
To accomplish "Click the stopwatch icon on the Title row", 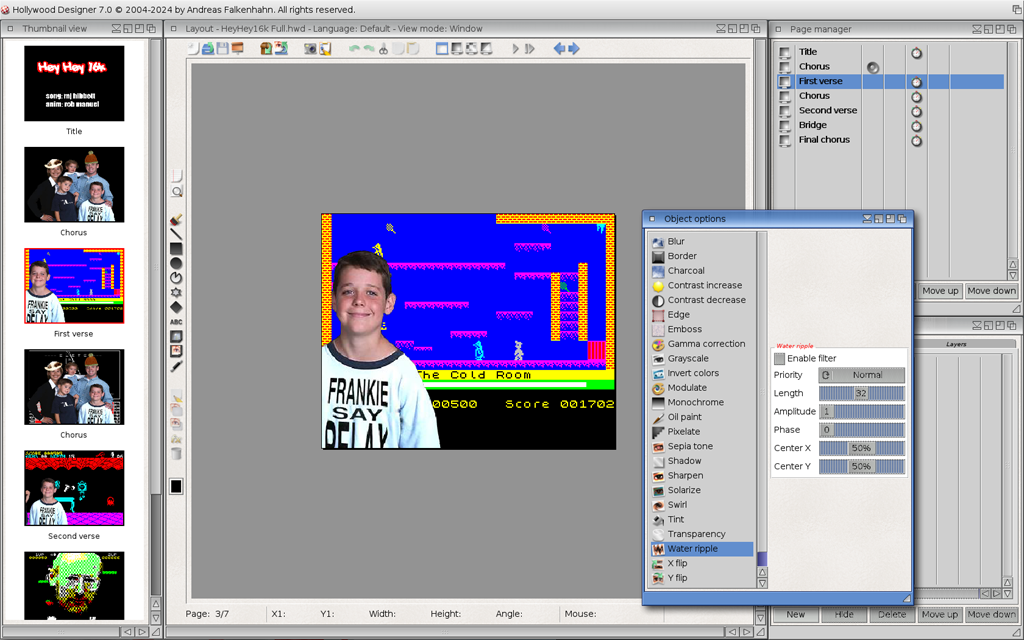I will (916, 52).
